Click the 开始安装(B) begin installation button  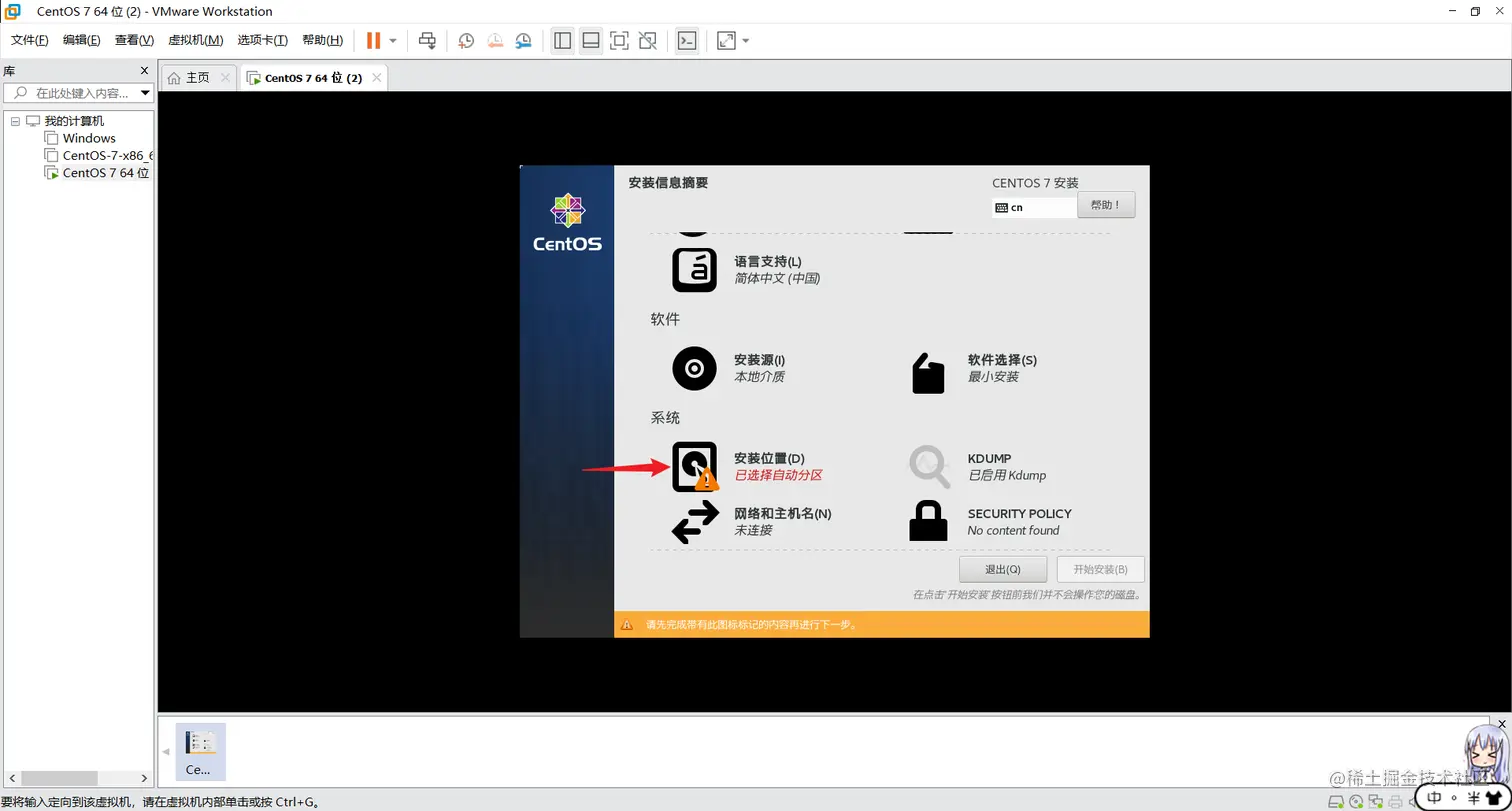coord(1100,569)
